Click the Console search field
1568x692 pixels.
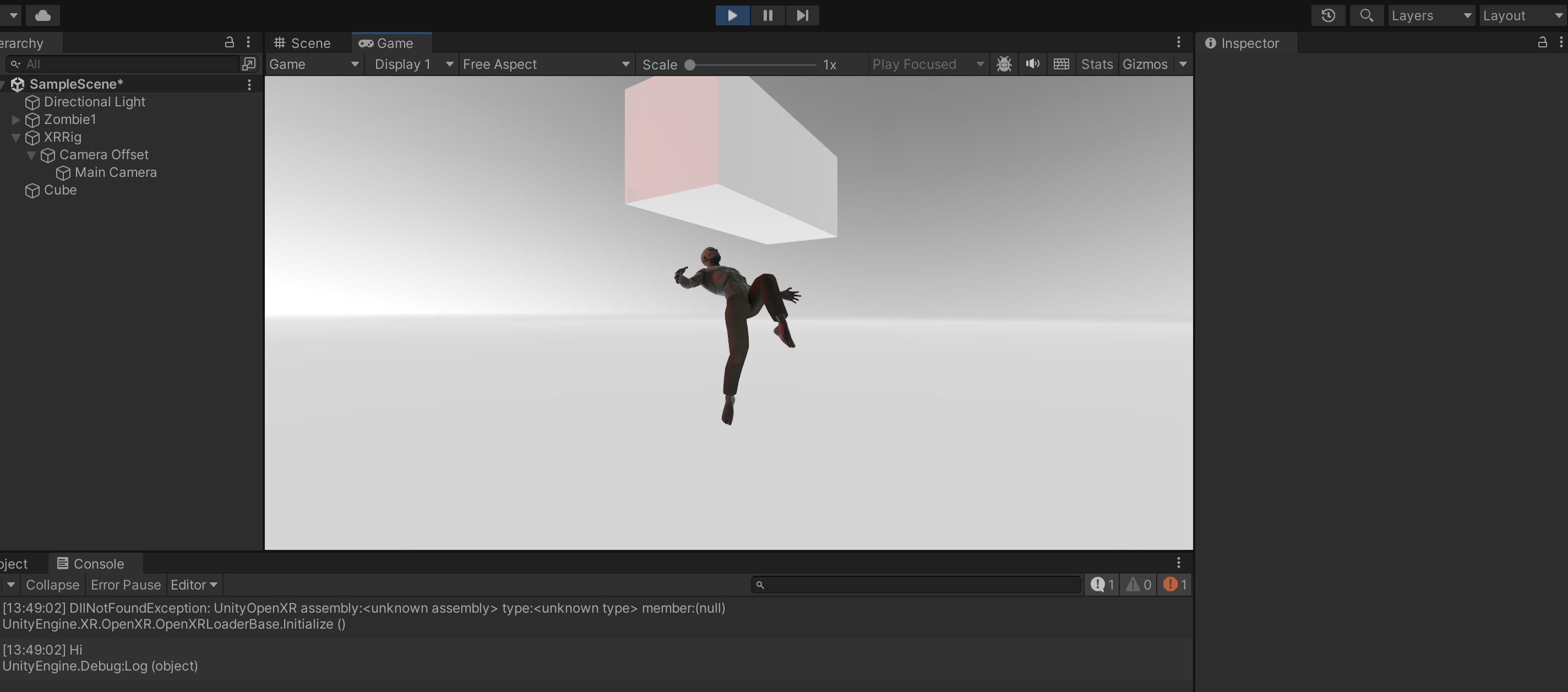[916, 585]
